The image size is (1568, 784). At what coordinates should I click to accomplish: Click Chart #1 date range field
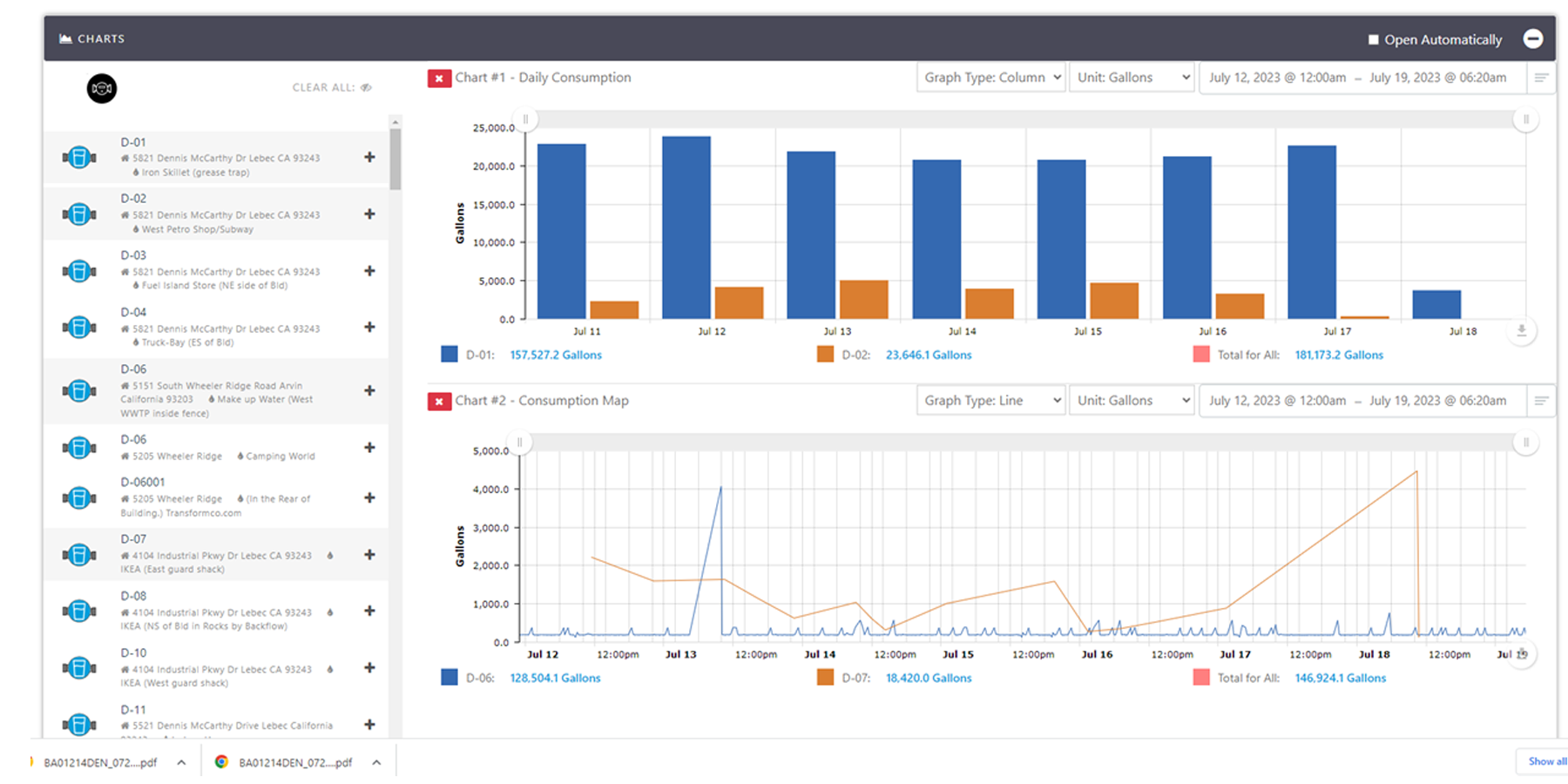pyautogui.click(x=1363, y=78)
